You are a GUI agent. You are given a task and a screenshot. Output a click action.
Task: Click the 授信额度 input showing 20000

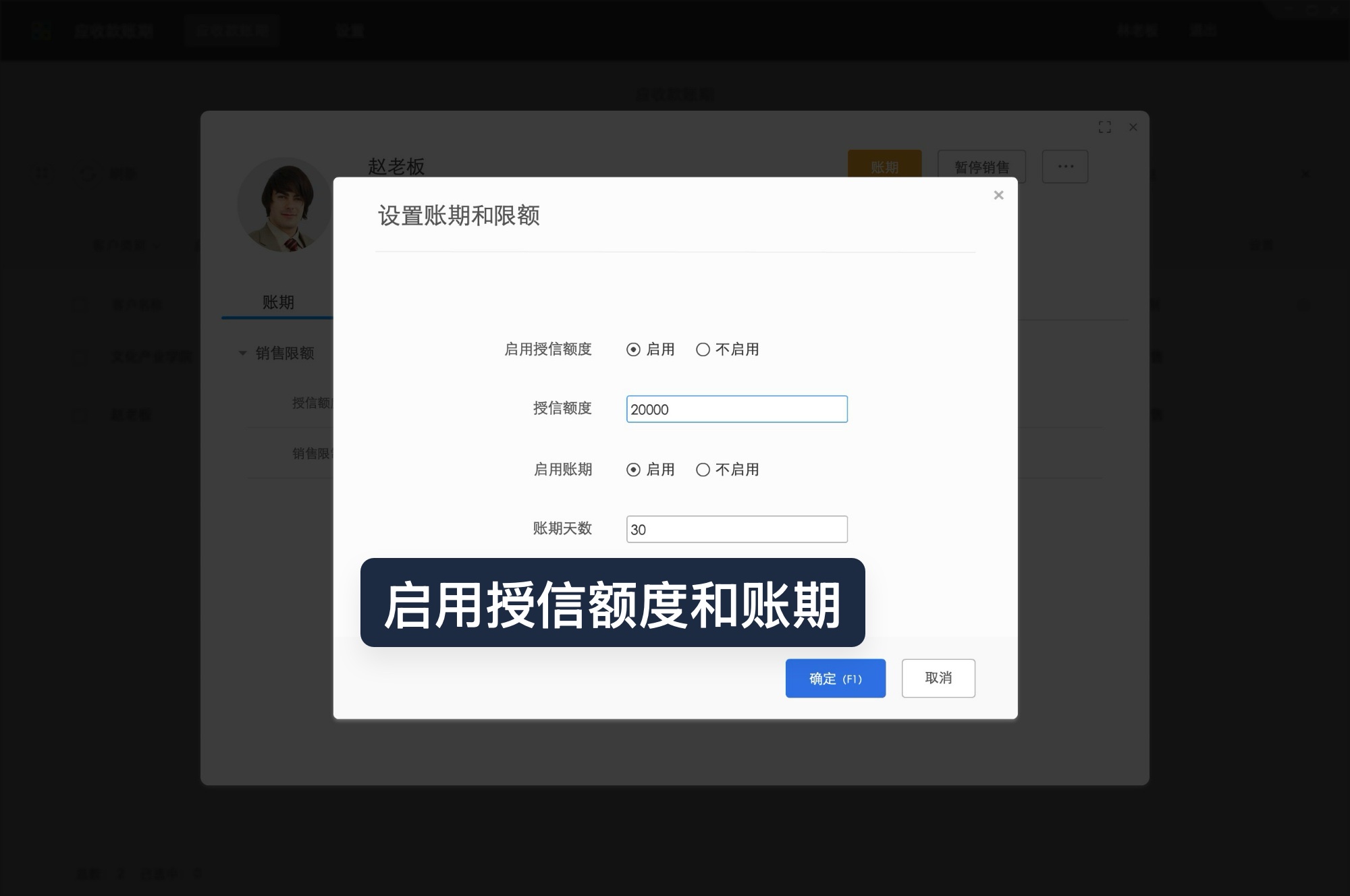pos(736,409)
